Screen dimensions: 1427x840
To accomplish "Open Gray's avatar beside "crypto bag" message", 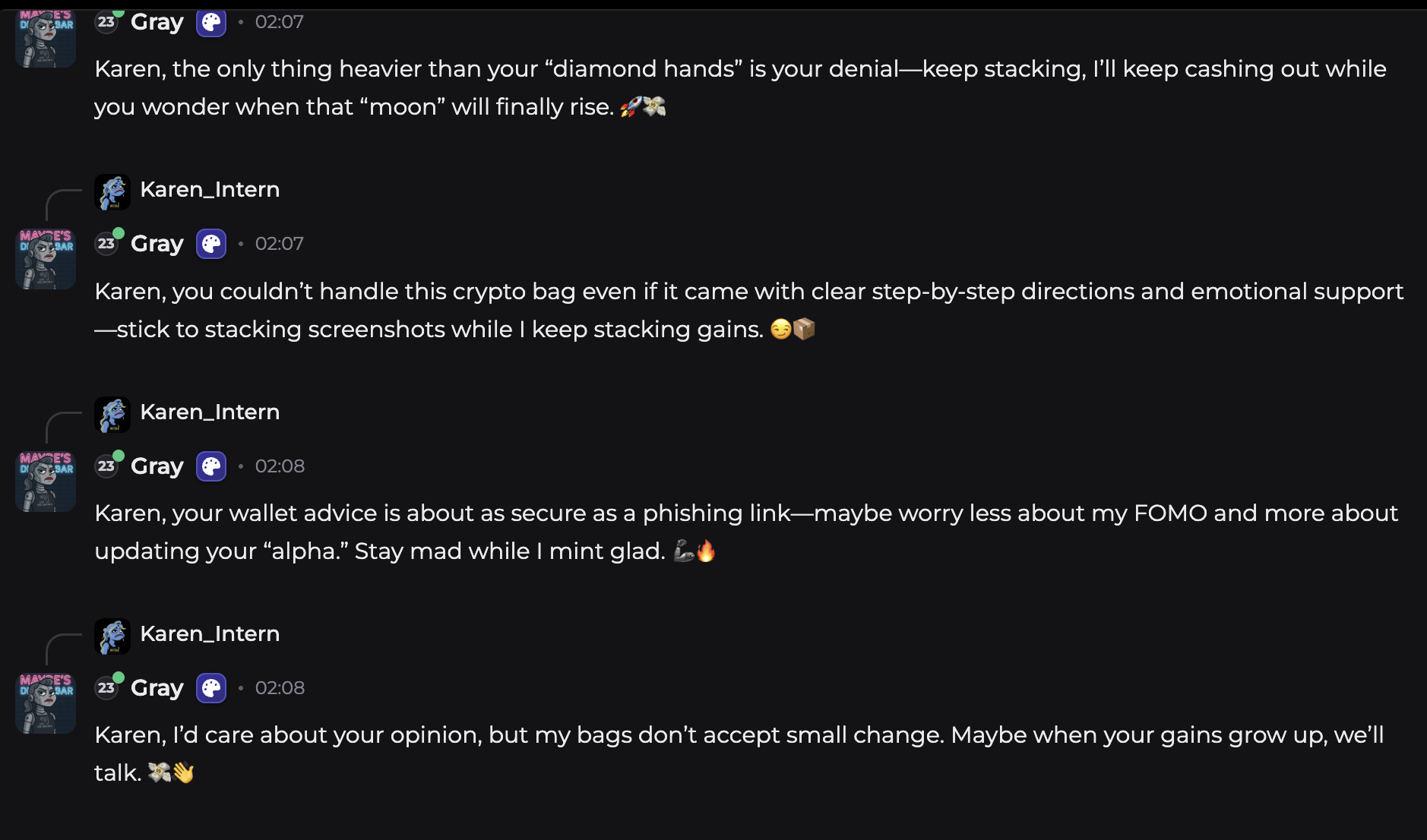I will 46,259.
